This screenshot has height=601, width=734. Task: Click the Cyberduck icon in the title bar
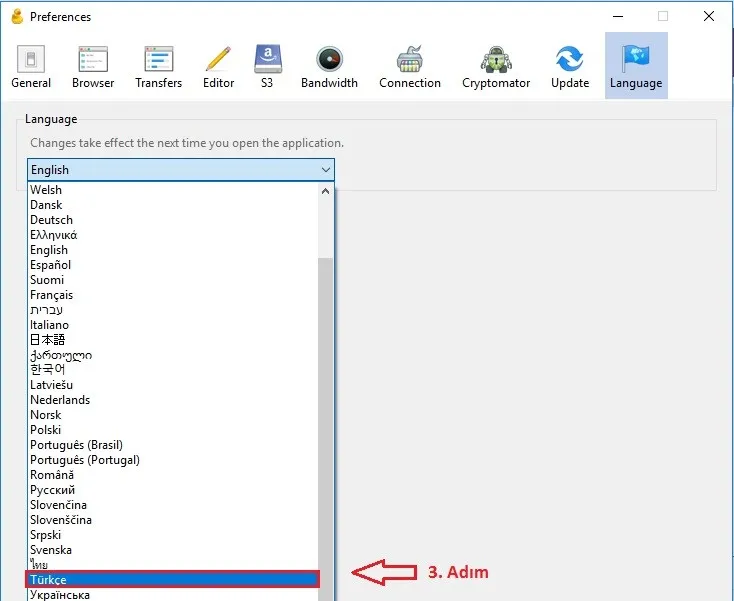(x=17, y=16)
